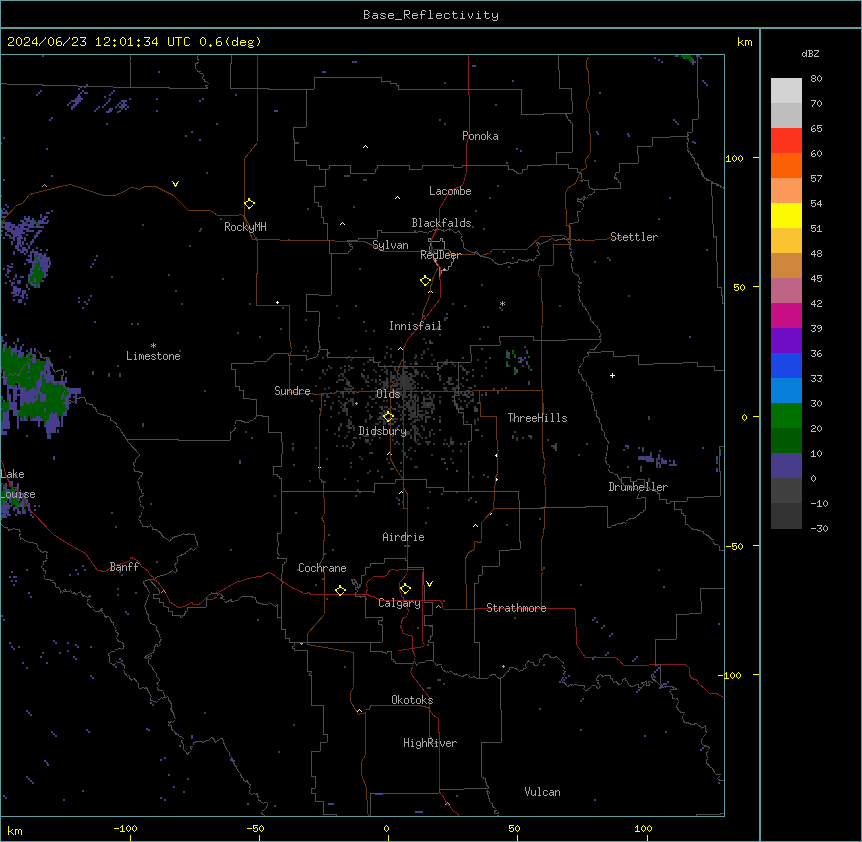Select the purple 10 dBZ legend swatch
862x842 pixels.
pyautogui.click(x=786, y=466)
